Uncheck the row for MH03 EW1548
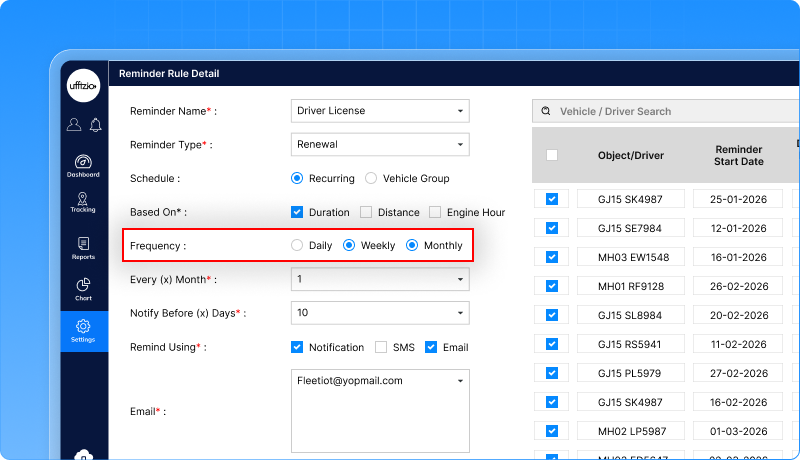800x460 pixels. 551,257
